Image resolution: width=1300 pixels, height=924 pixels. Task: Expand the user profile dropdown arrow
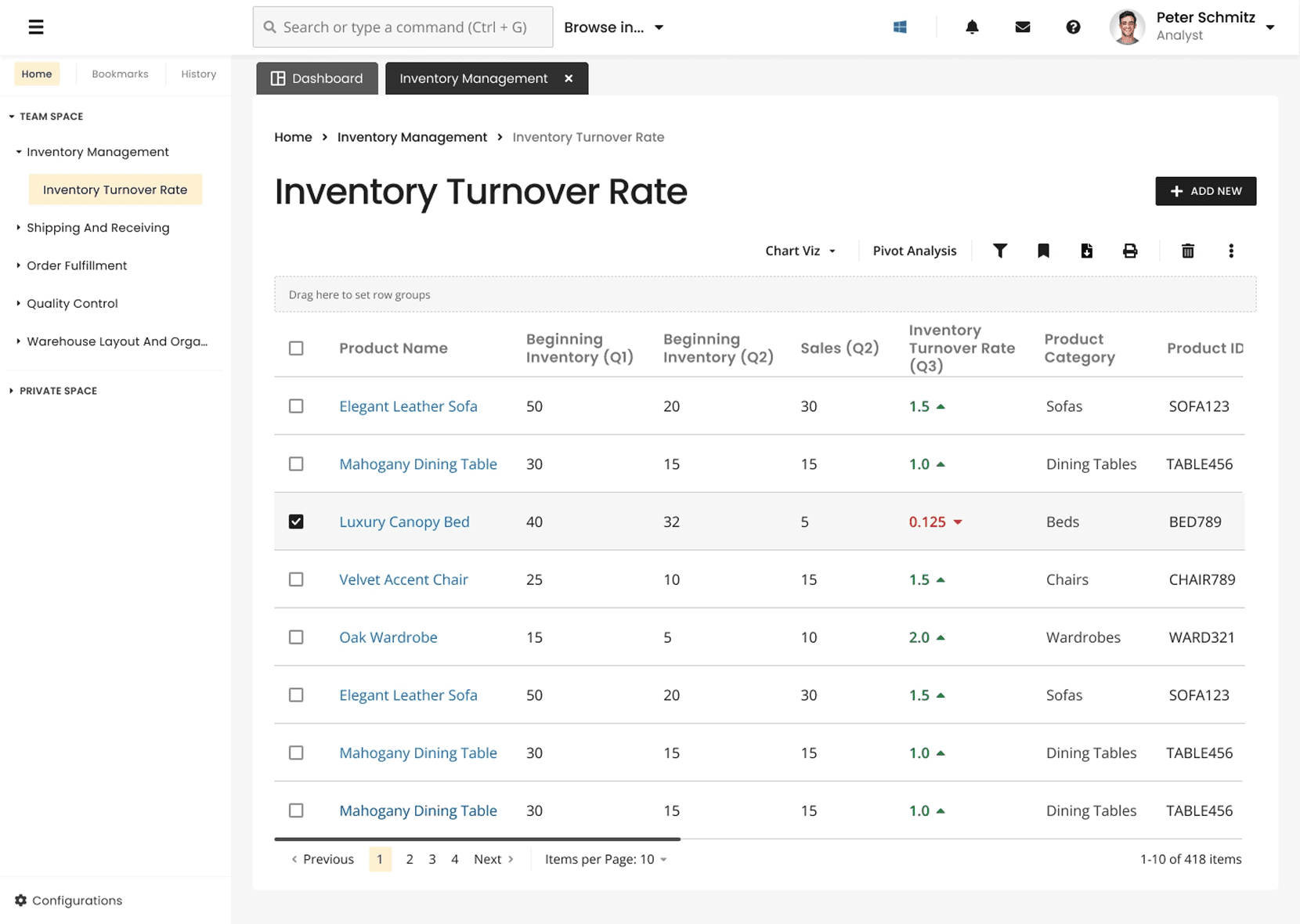tap(1270, 27)
